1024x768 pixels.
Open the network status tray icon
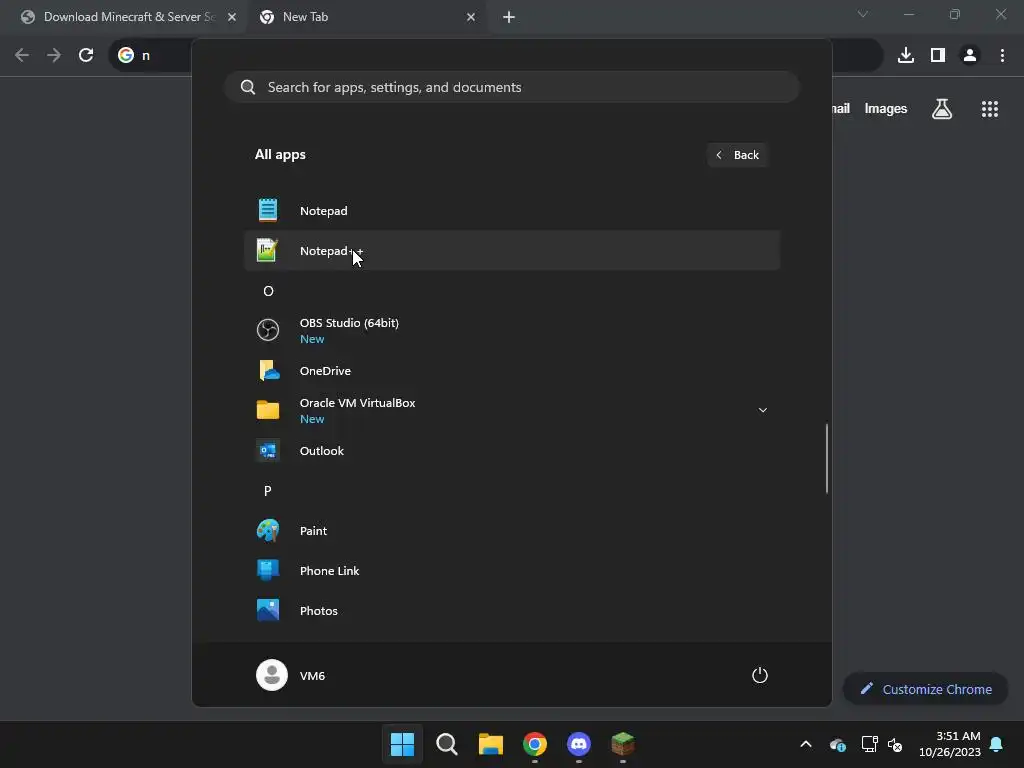pos(869,744)
